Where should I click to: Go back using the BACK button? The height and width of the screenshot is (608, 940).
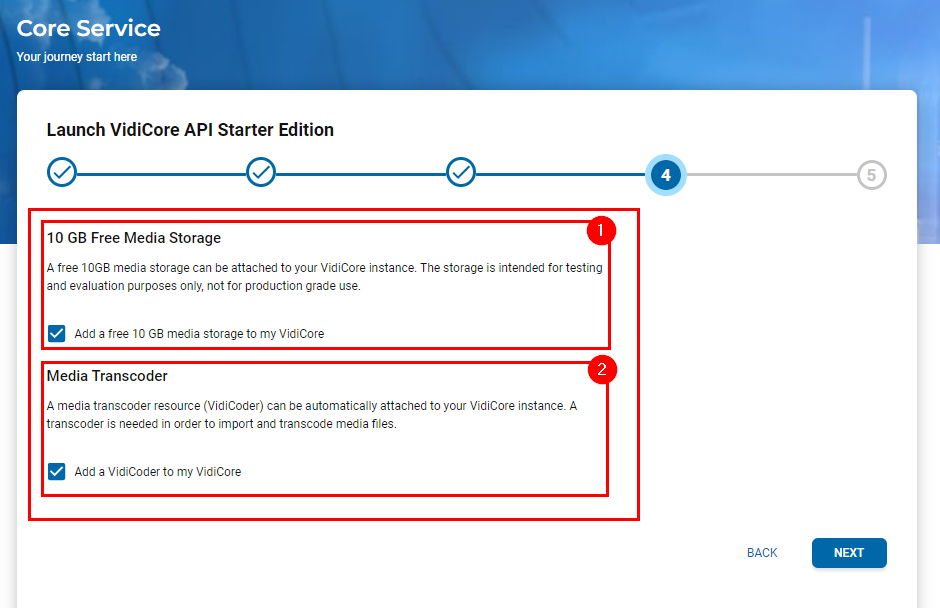762,553
